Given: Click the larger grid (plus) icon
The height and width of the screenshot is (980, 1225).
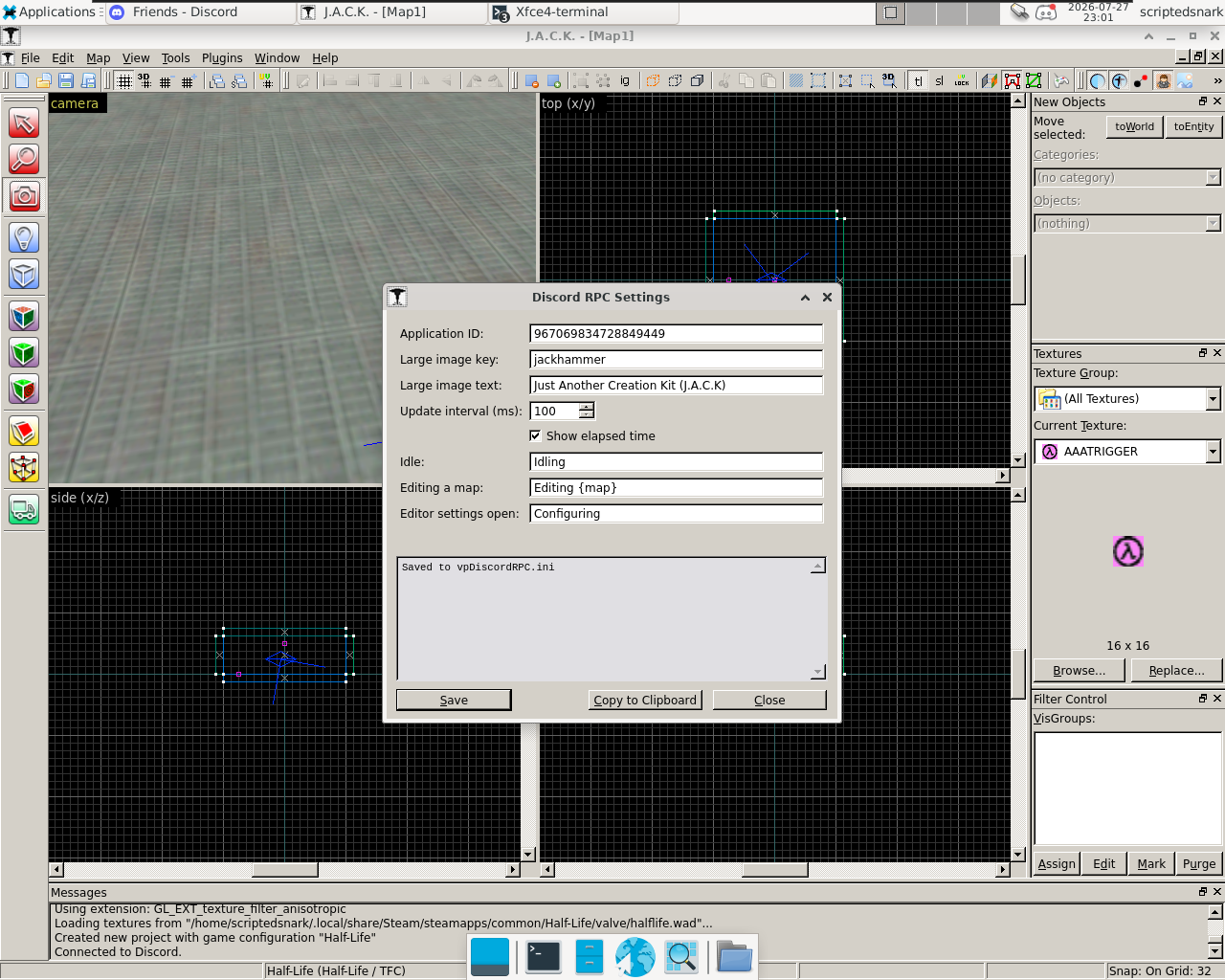Looking at the screenshot, I should point(188,81).
